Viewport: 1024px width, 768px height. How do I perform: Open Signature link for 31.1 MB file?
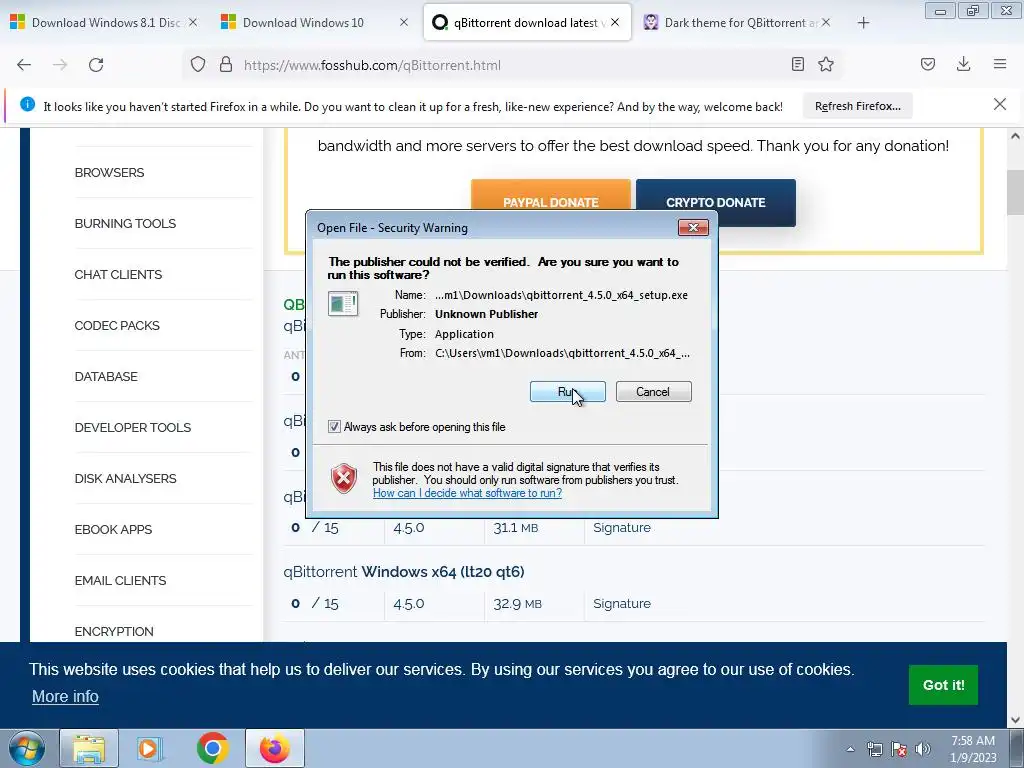622,527
